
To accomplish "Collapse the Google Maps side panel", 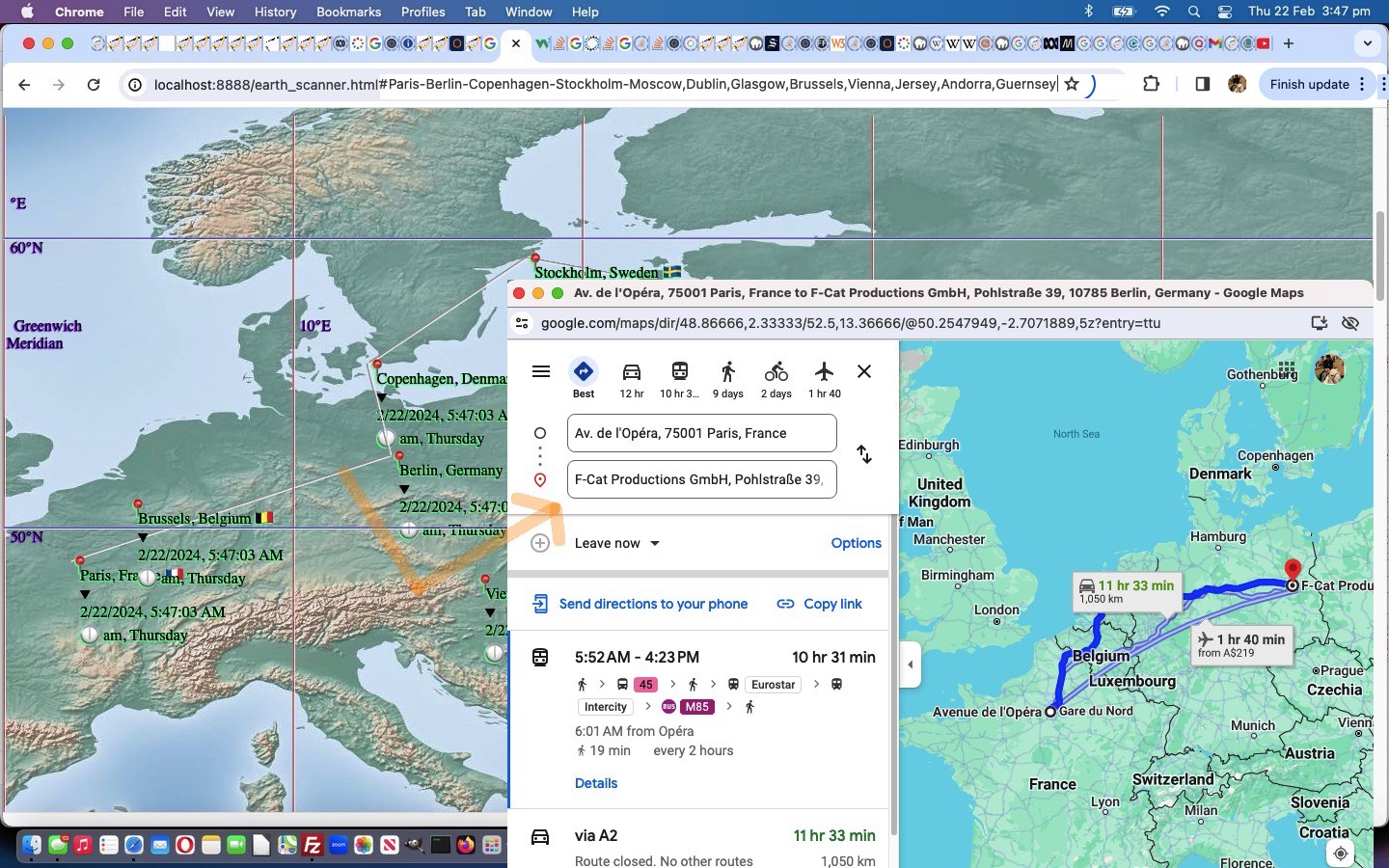I will tap(910, 665).
